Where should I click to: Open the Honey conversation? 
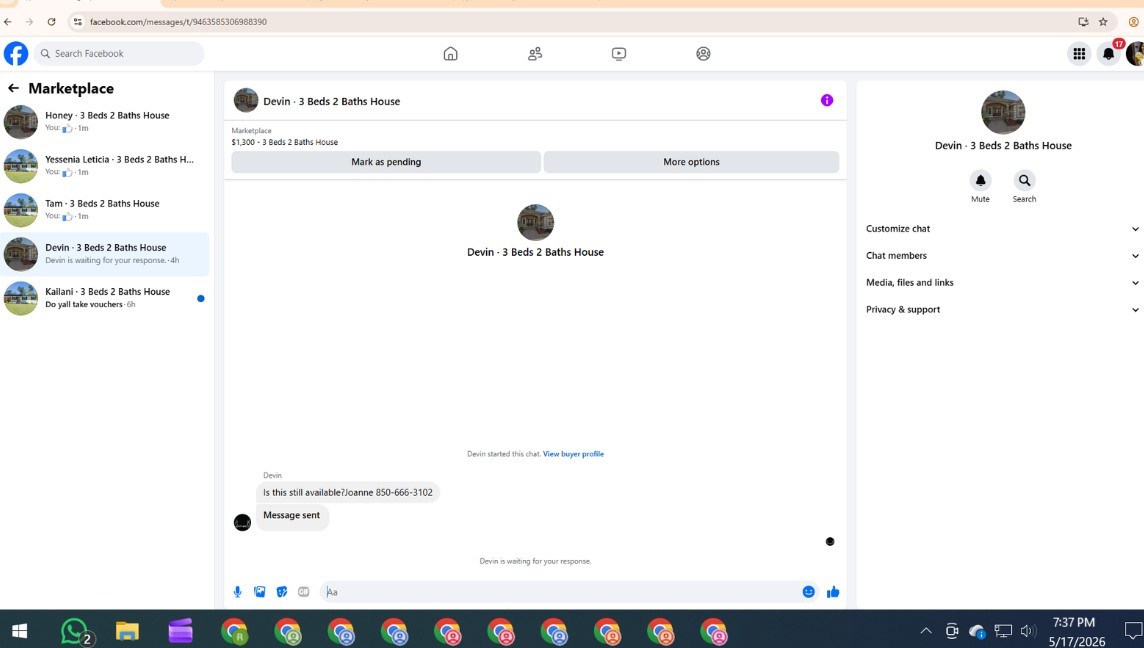(105, 121)
